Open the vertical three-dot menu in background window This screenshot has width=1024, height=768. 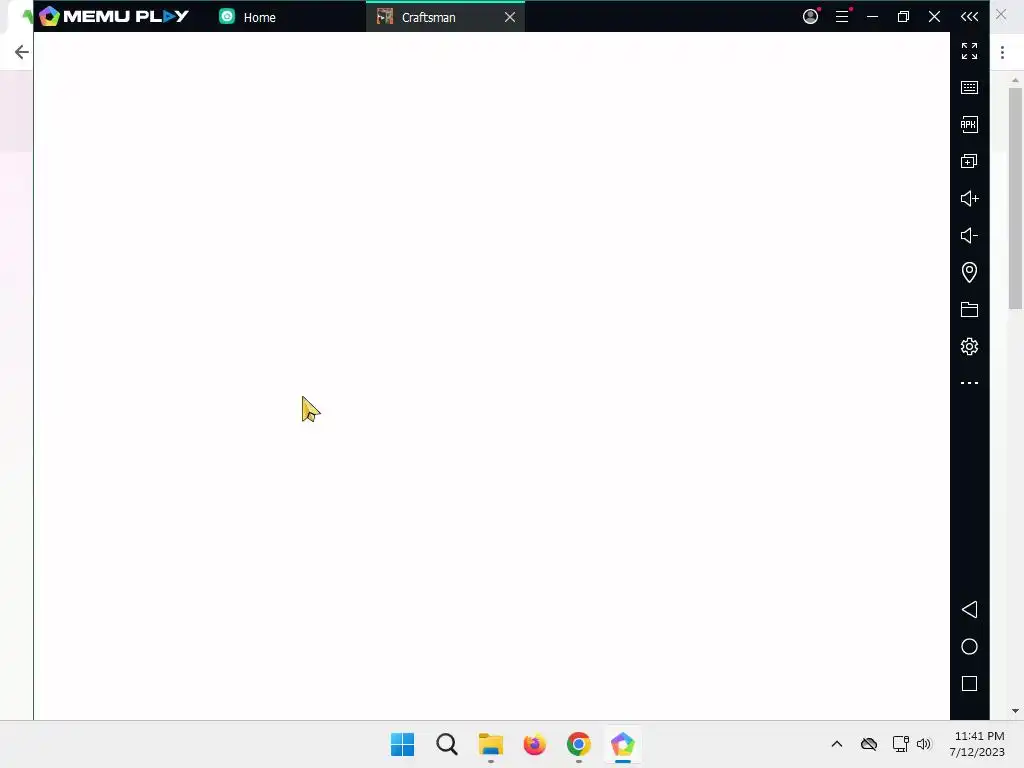coord(1002,52)
